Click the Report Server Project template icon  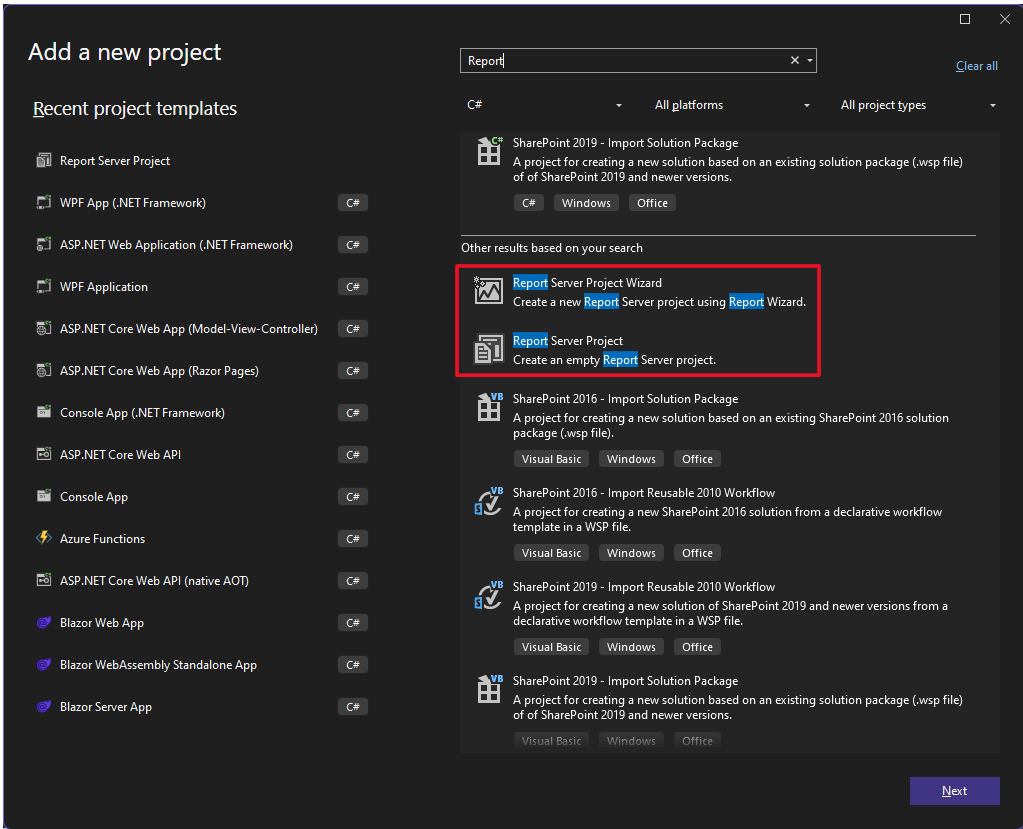point(488,349)
